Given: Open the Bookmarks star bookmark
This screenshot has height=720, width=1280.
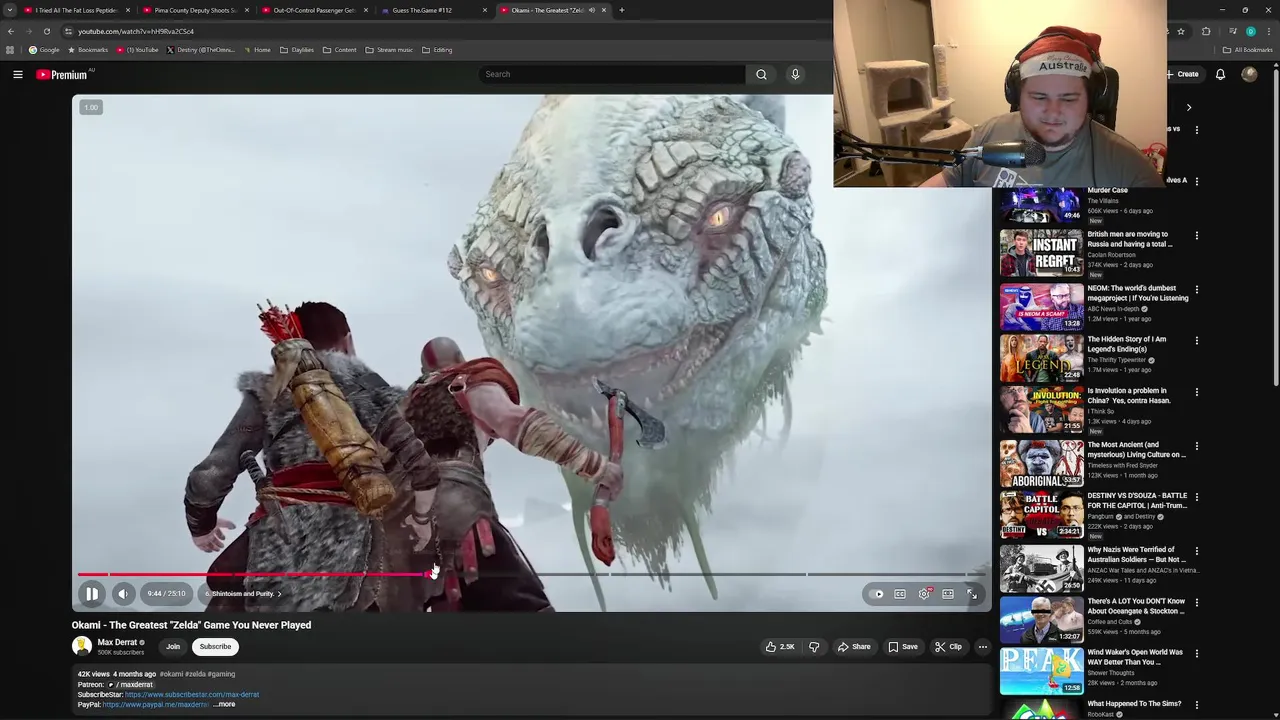Looking at the screenshot, I should pyautogui.click(x=88, y=50).
